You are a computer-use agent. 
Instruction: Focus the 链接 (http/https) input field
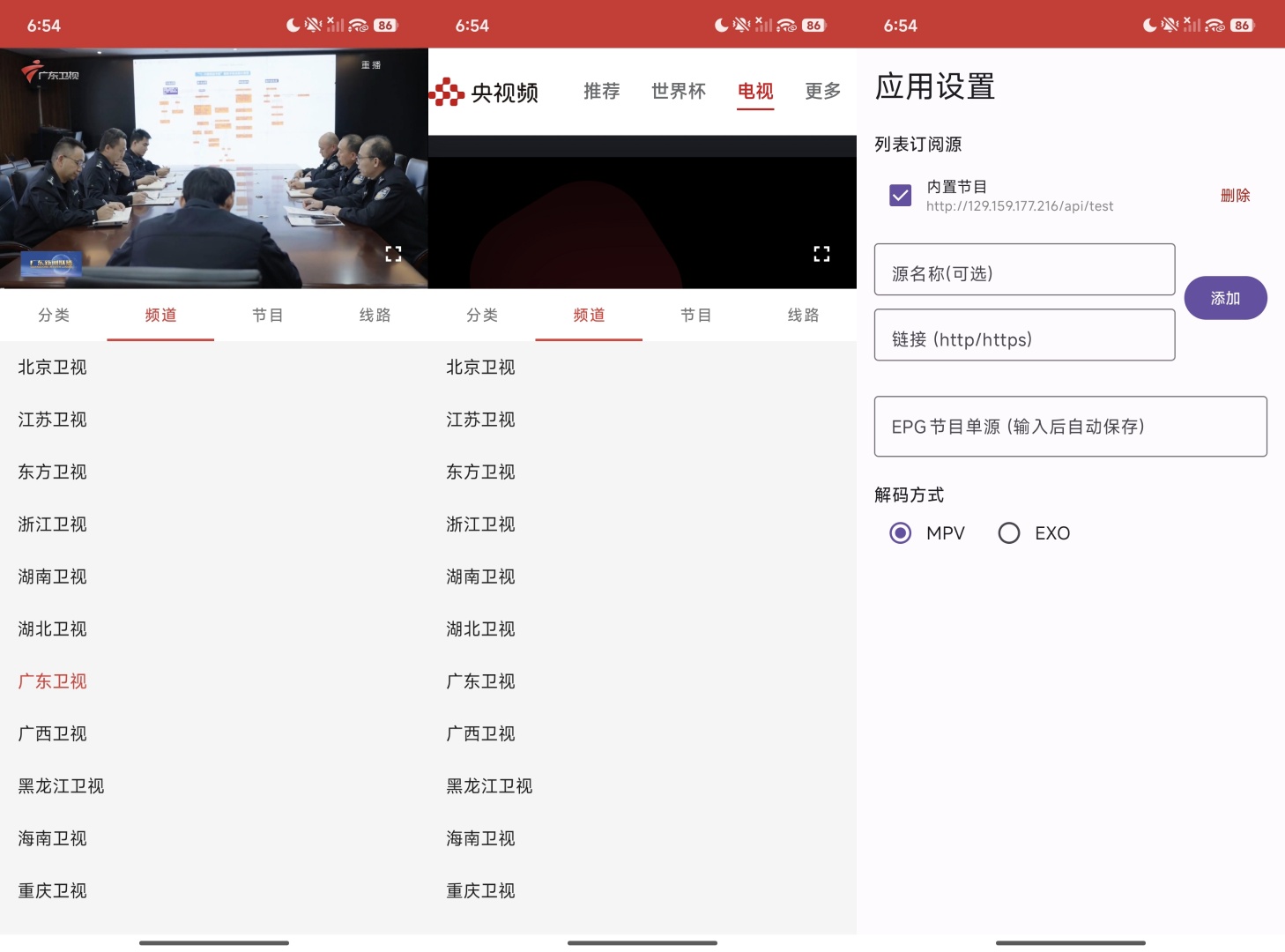point(1024,335)
